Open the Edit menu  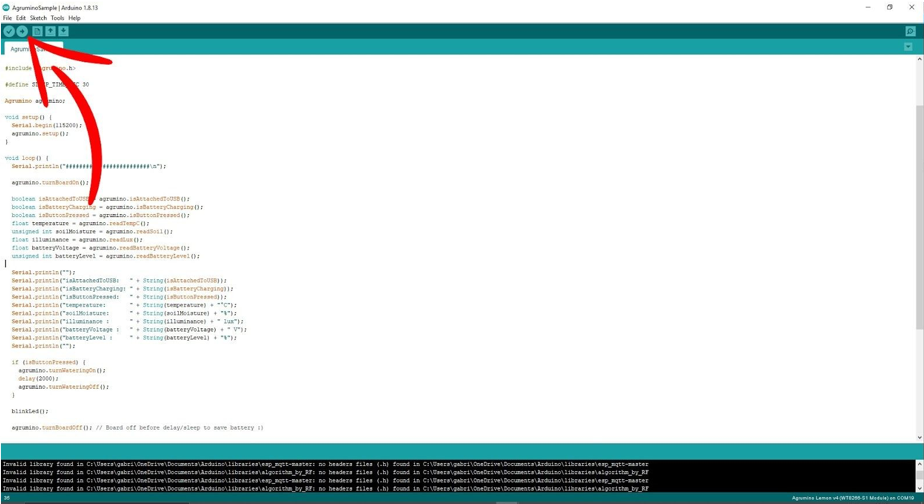21,18
